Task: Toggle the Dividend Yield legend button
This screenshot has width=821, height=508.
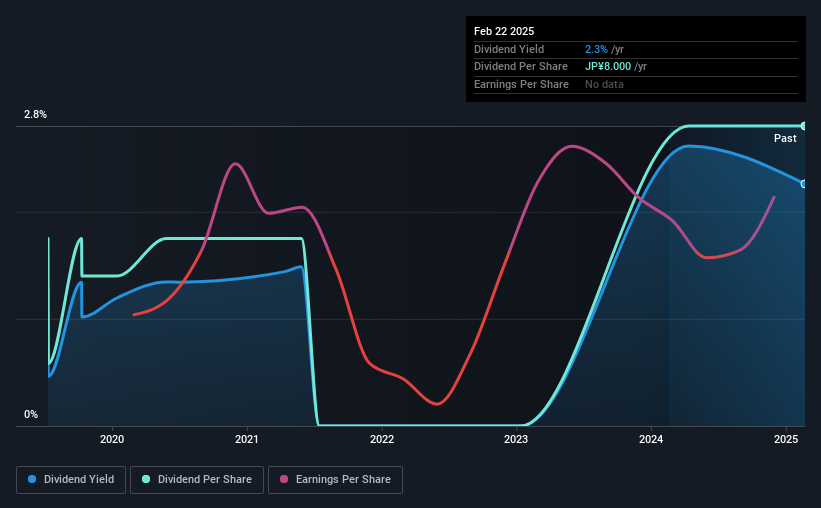Action: pyautogui.click(x=71, y=480)
